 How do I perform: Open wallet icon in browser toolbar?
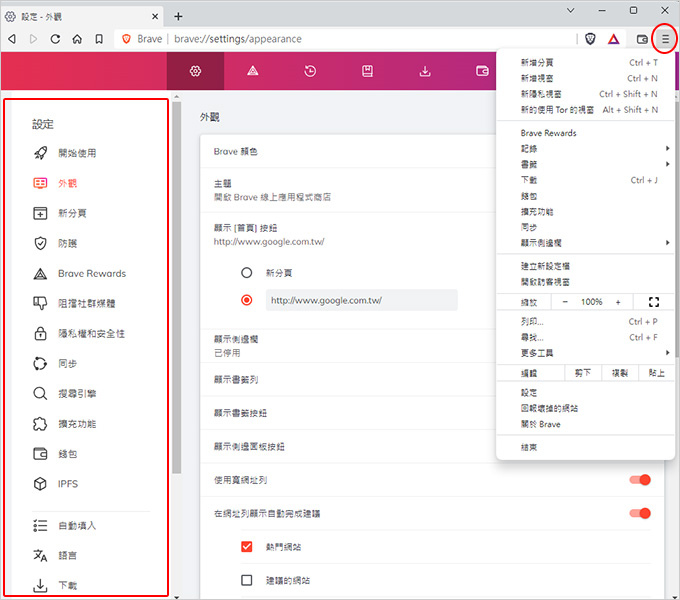point(642,39)
